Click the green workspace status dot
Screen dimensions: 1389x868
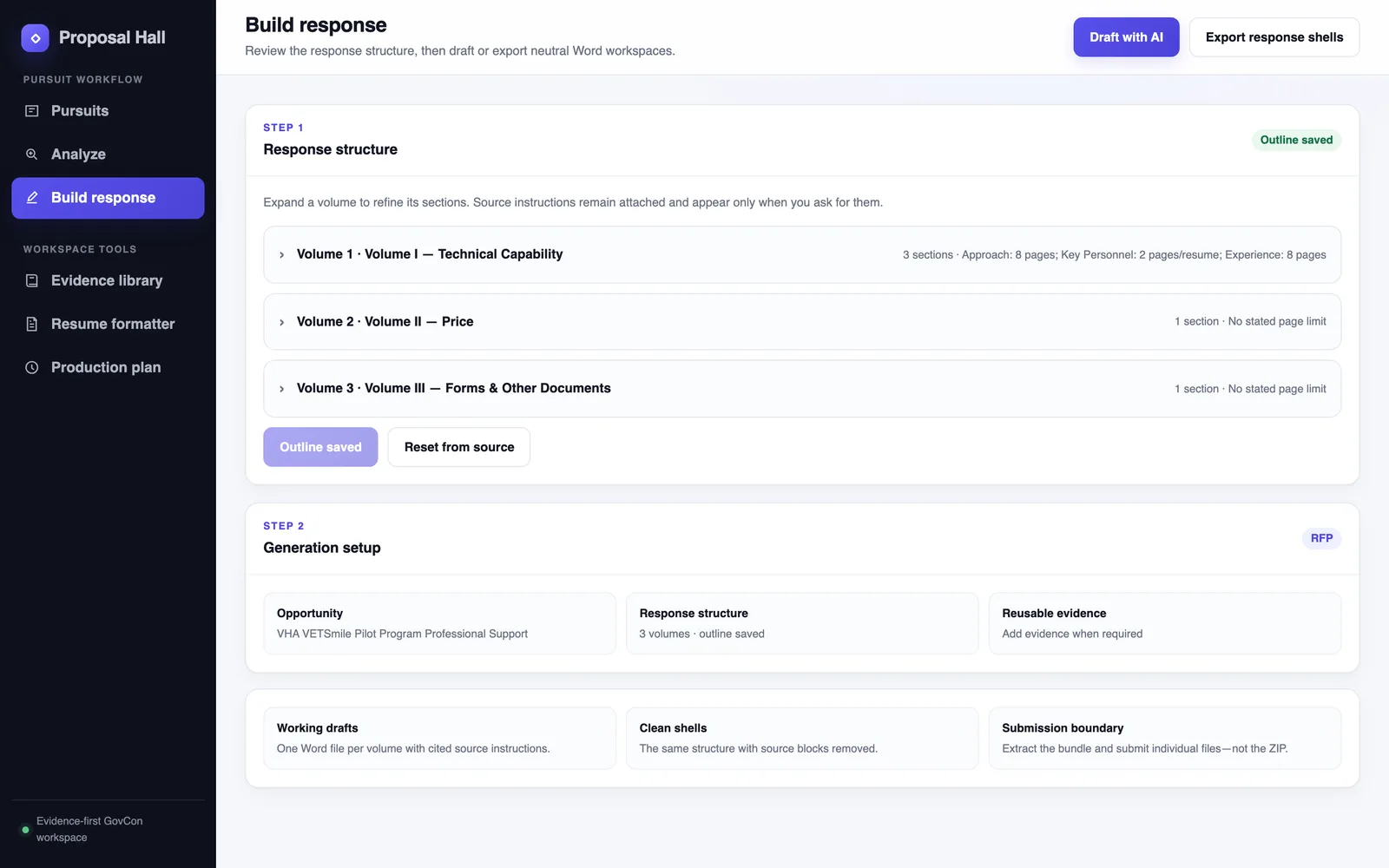[x=25, y=830]
